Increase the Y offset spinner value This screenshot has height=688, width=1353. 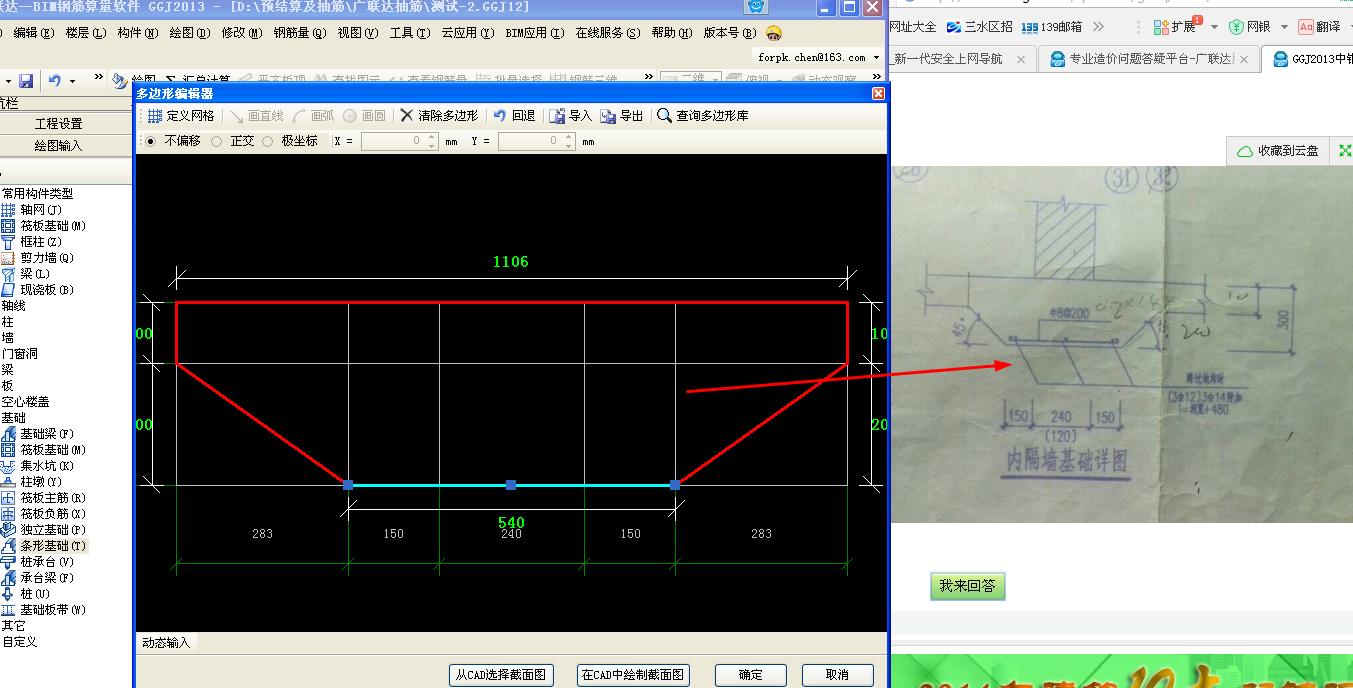(569, 137)
